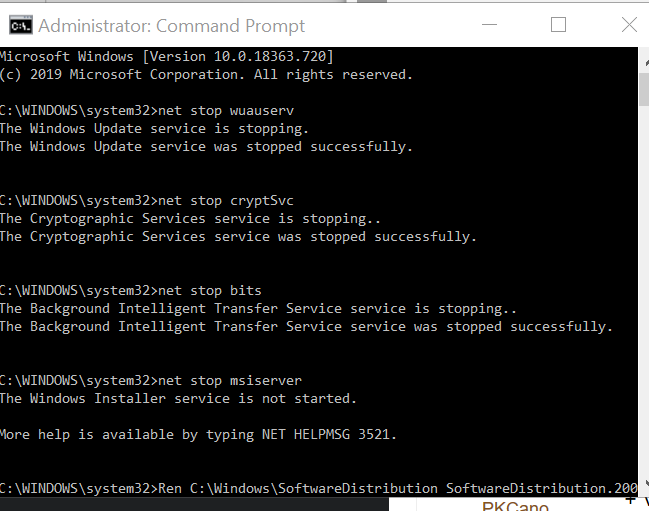Click the Ren SoftwareDistribution command line
The width and height of the screenshot is (649, 511).
(319, 488)
